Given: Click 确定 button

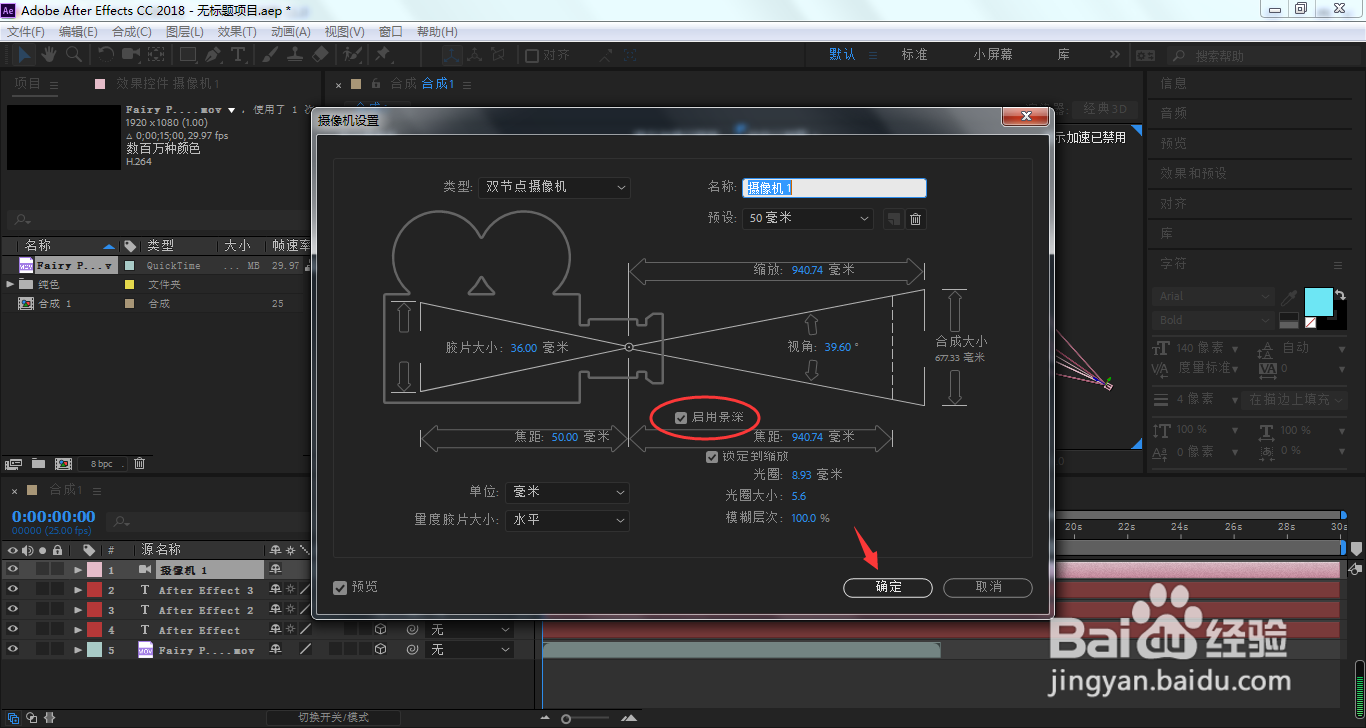Looking at the screenshot, I should pos(888,587).
